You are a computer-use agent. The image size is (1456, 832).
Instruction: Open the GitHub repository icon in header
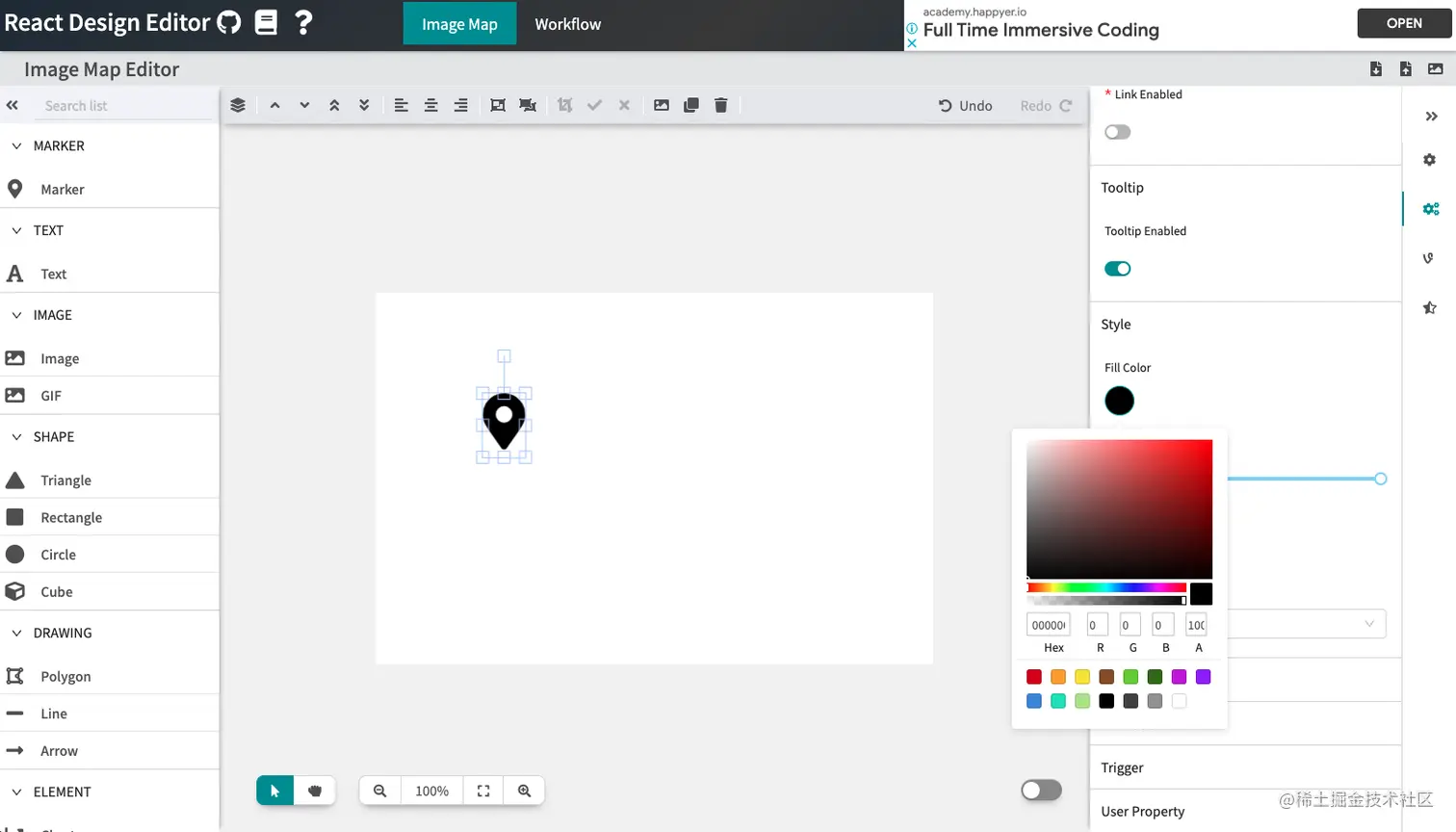[229, 22]
